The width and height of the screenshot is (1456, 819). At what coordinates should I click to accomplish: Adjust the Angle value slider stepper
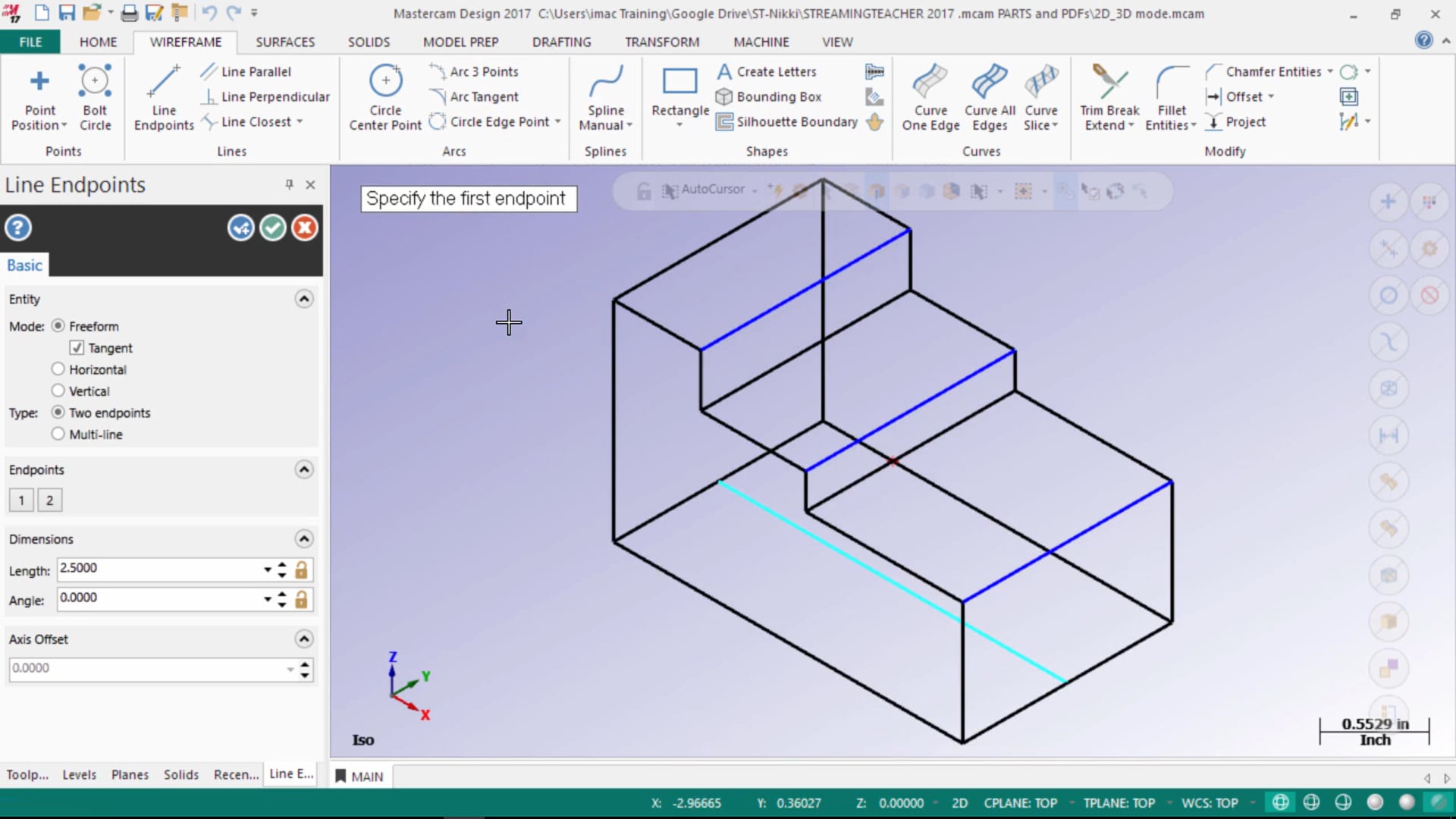pyautogui.click(x=282, y=598)
